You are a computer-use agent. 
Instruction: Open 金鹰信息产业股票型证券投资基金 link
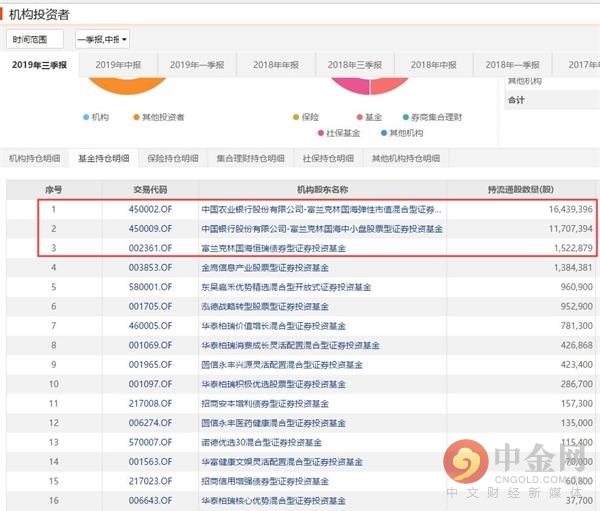[265, 268]
